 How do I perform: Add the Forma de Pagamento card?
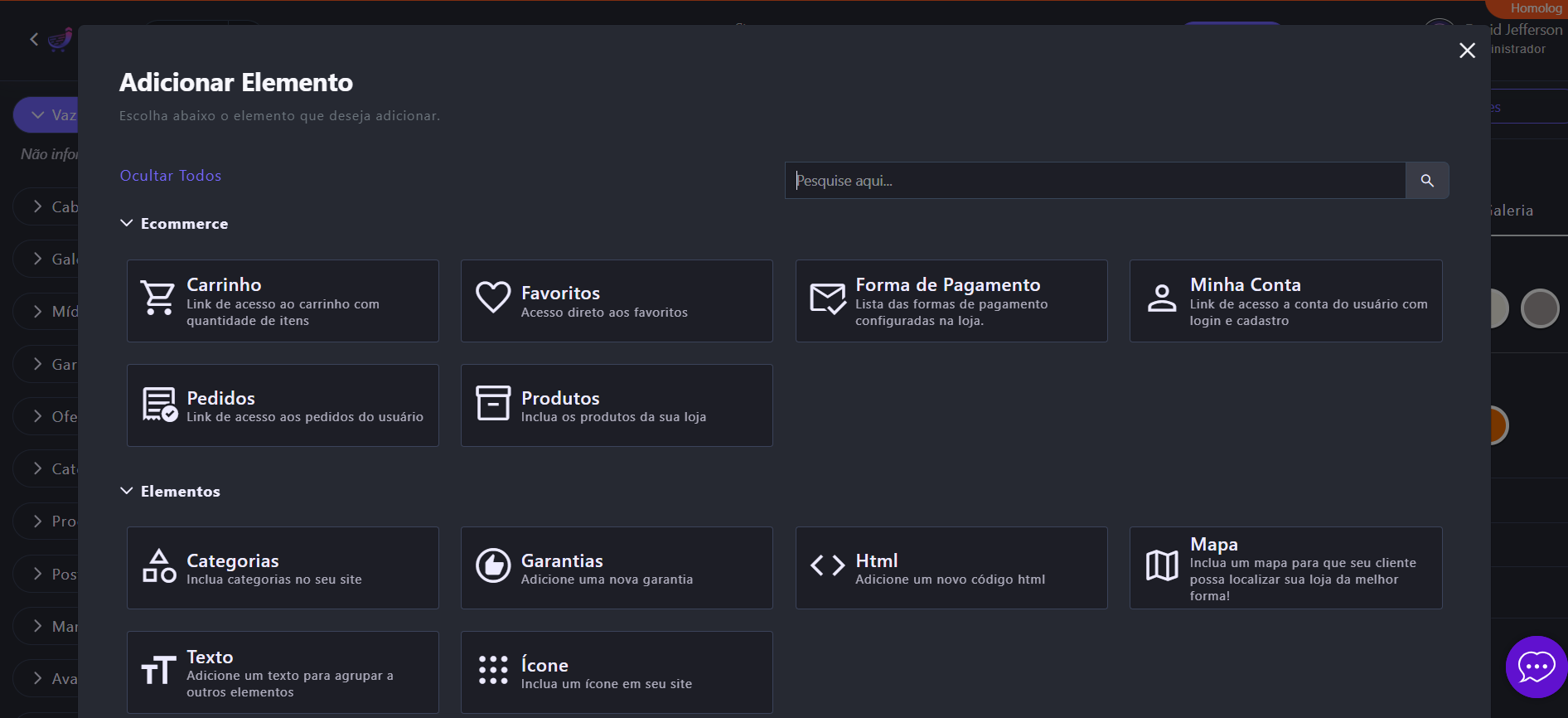point(951,301)
